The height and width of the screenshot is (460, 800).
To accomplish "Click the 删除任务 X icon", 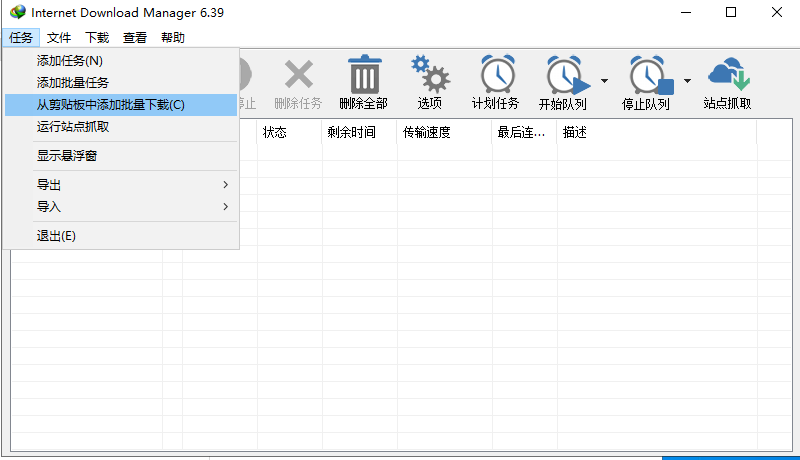I will coord(298,76).
